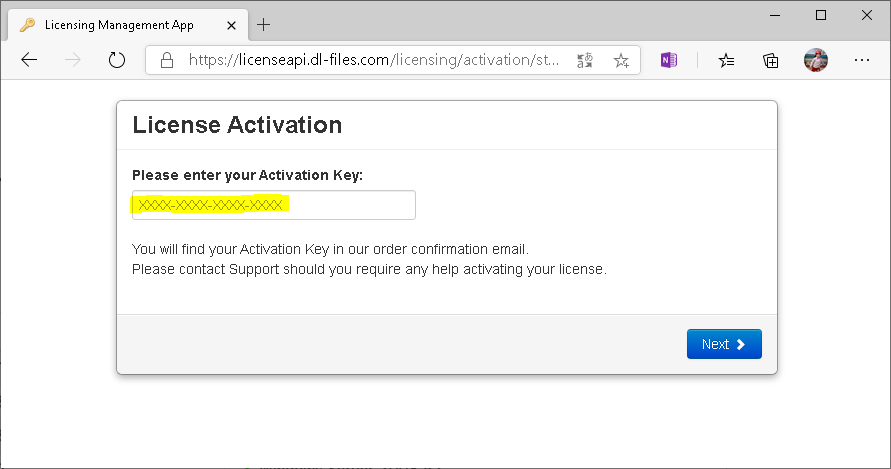The height and width of the screenshot is (469, 891).
Task: Open the Settings and more menu
Action: pyautogui.click(x=861, y=60)
